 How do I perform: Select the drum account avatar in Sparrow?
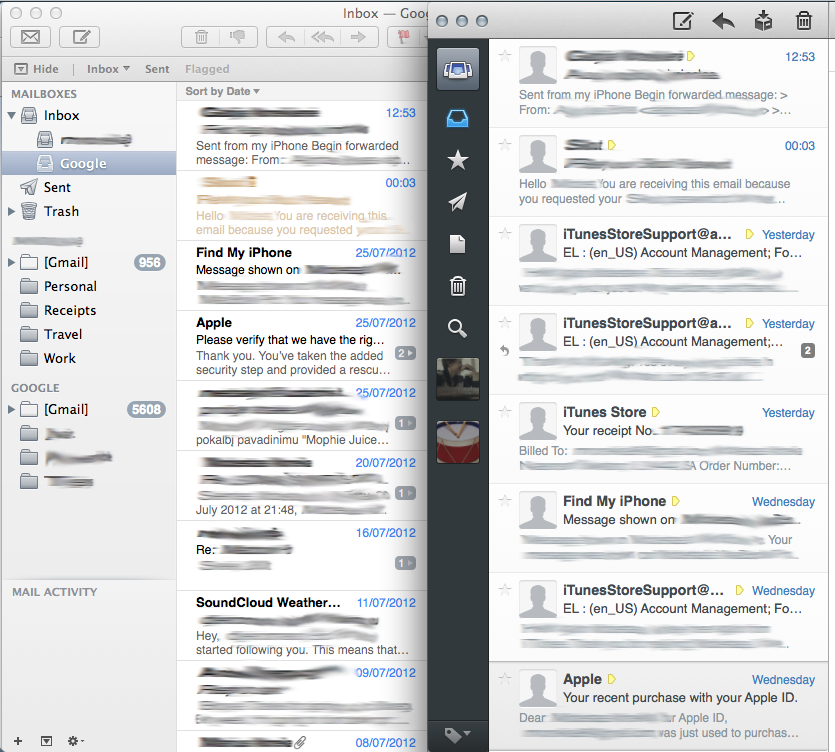point(457,442)
